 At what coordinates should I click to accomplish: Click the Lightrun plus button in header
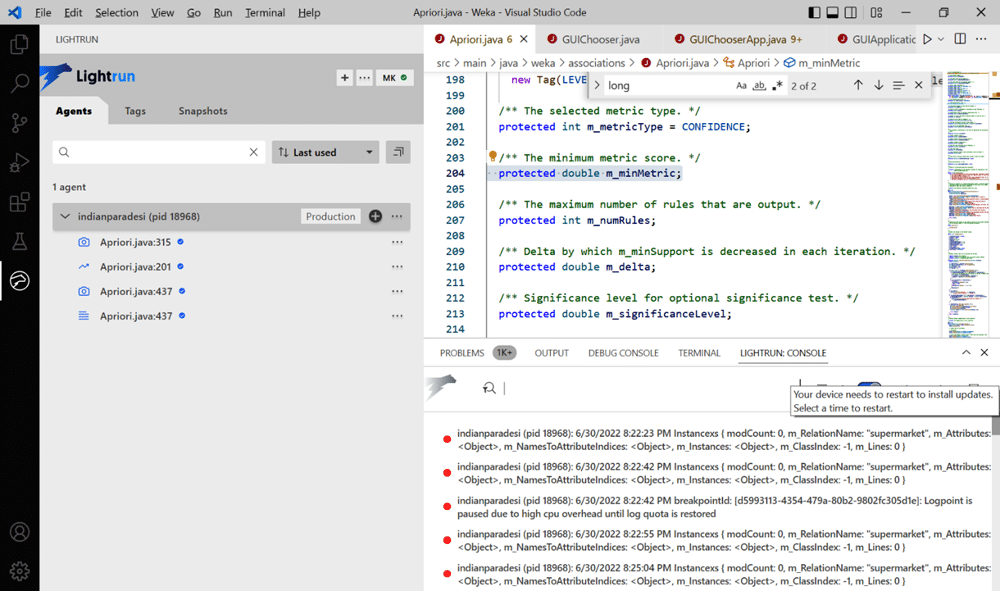[x=344, y=77]
